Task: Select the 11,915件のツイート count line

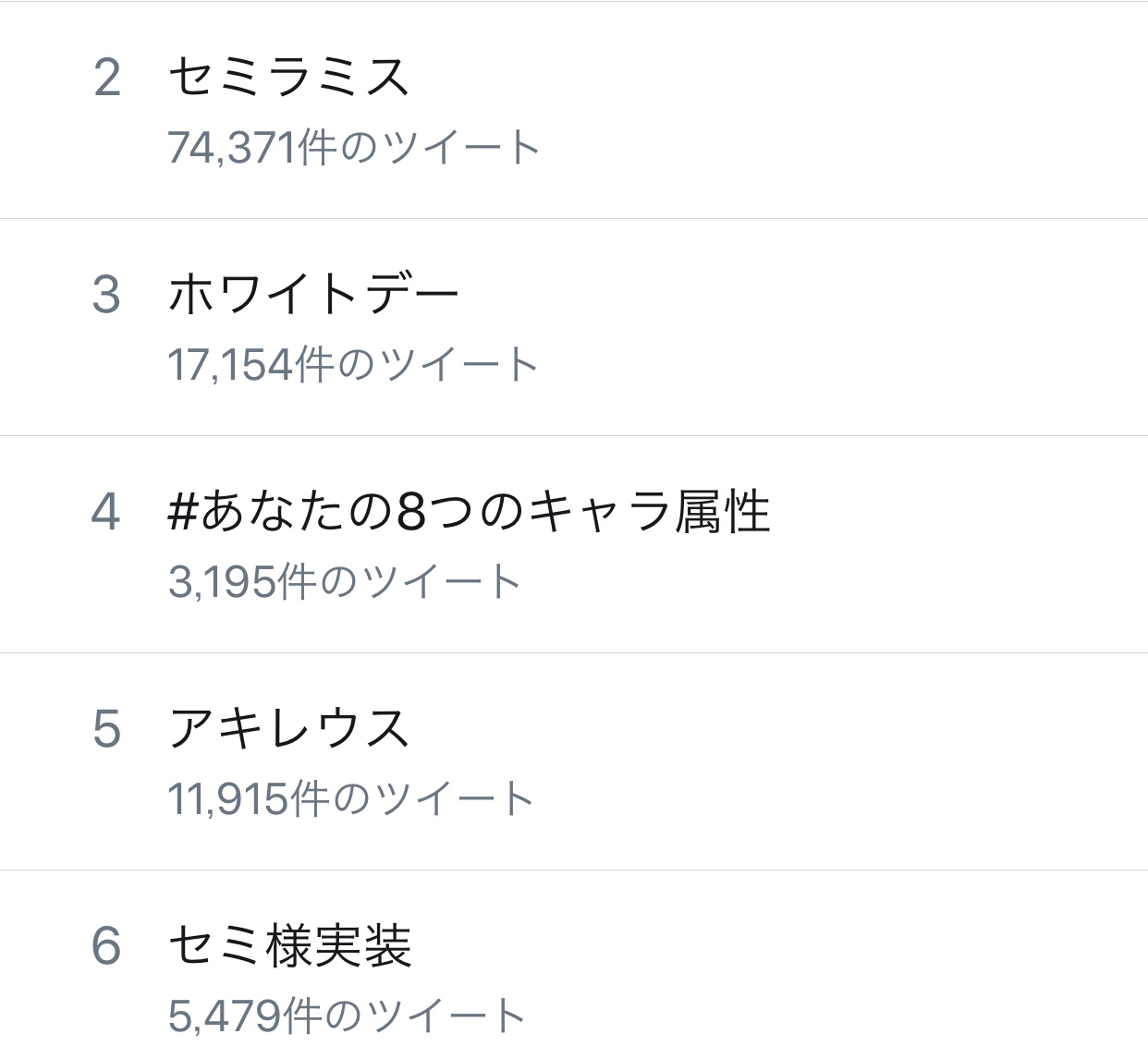Action: point(350,799)
